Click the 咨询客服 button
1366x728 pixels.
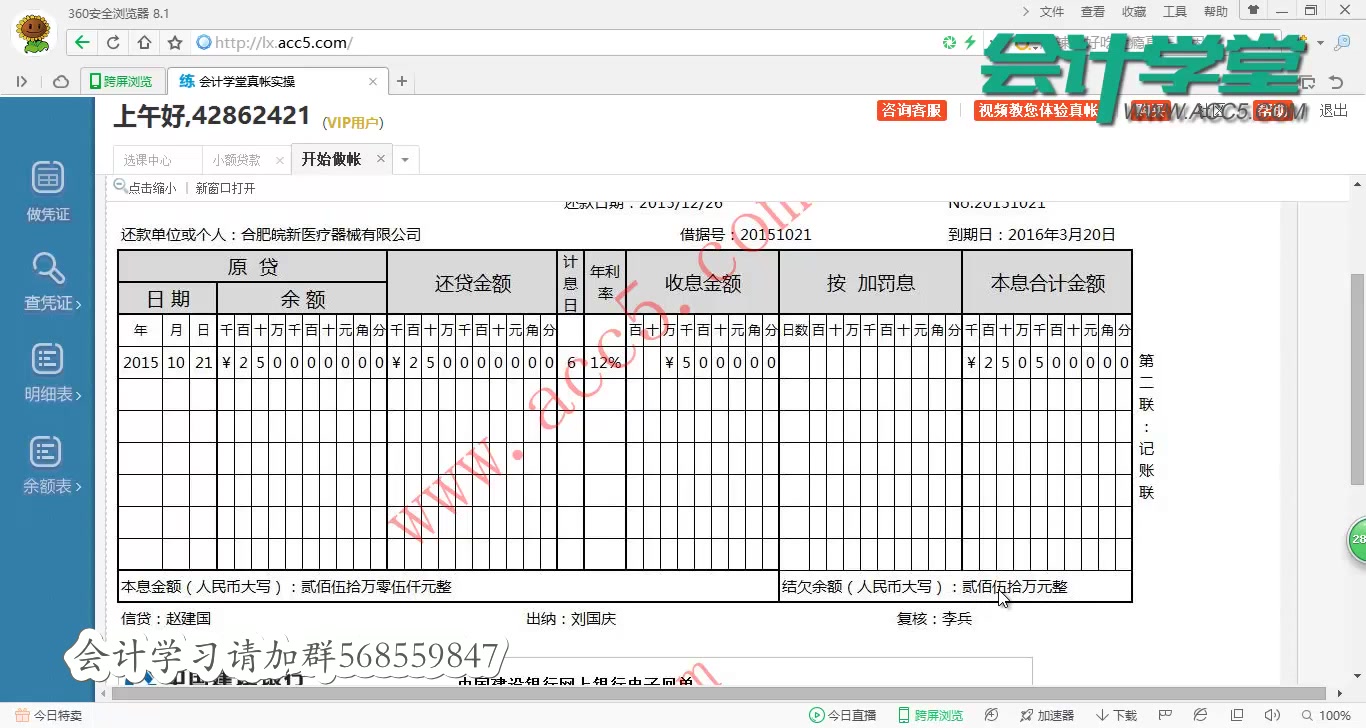click(x=911, y=111)
